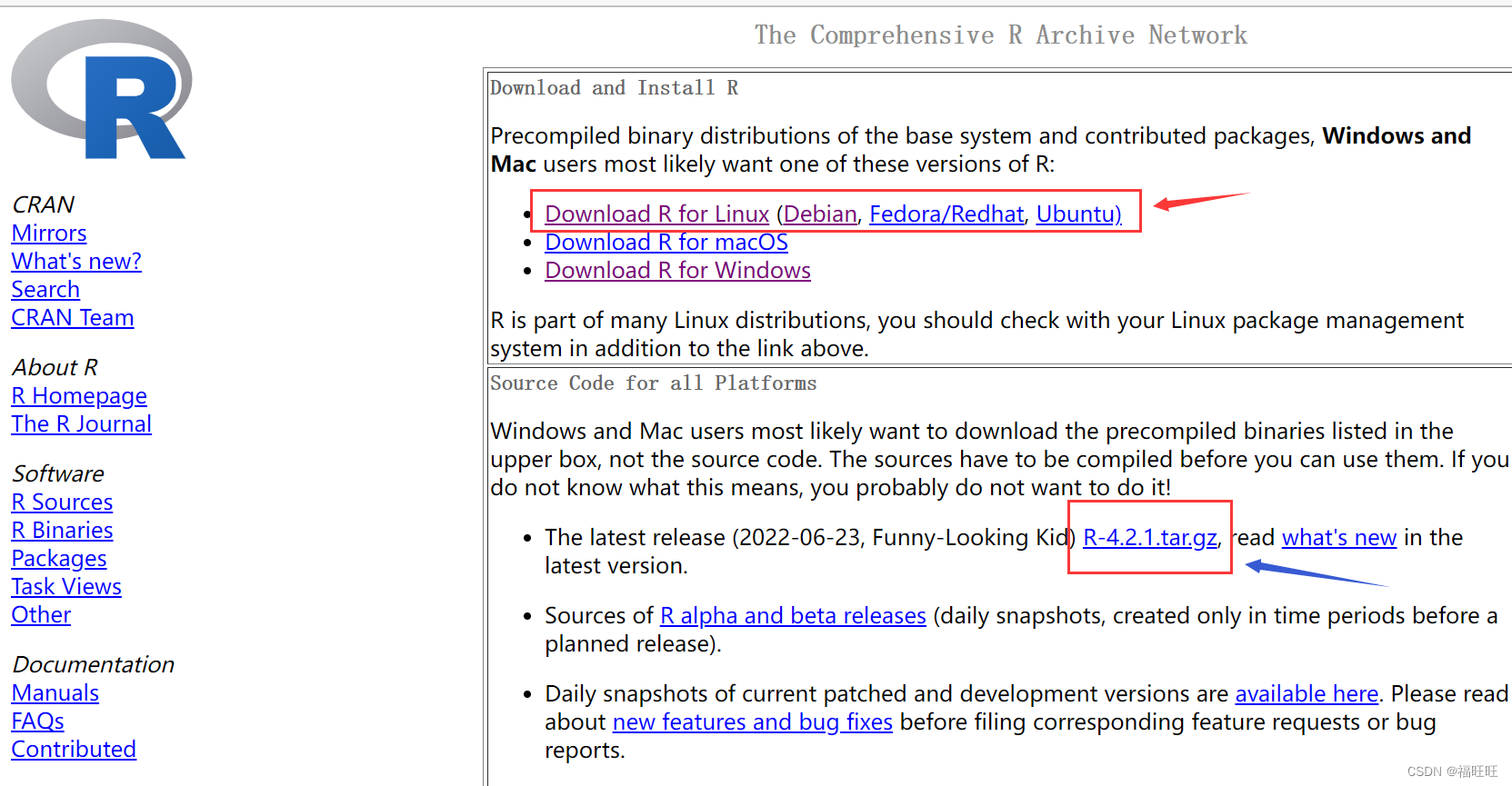
Task: Open the Mirrors link
Action: (x=49, y=234)
